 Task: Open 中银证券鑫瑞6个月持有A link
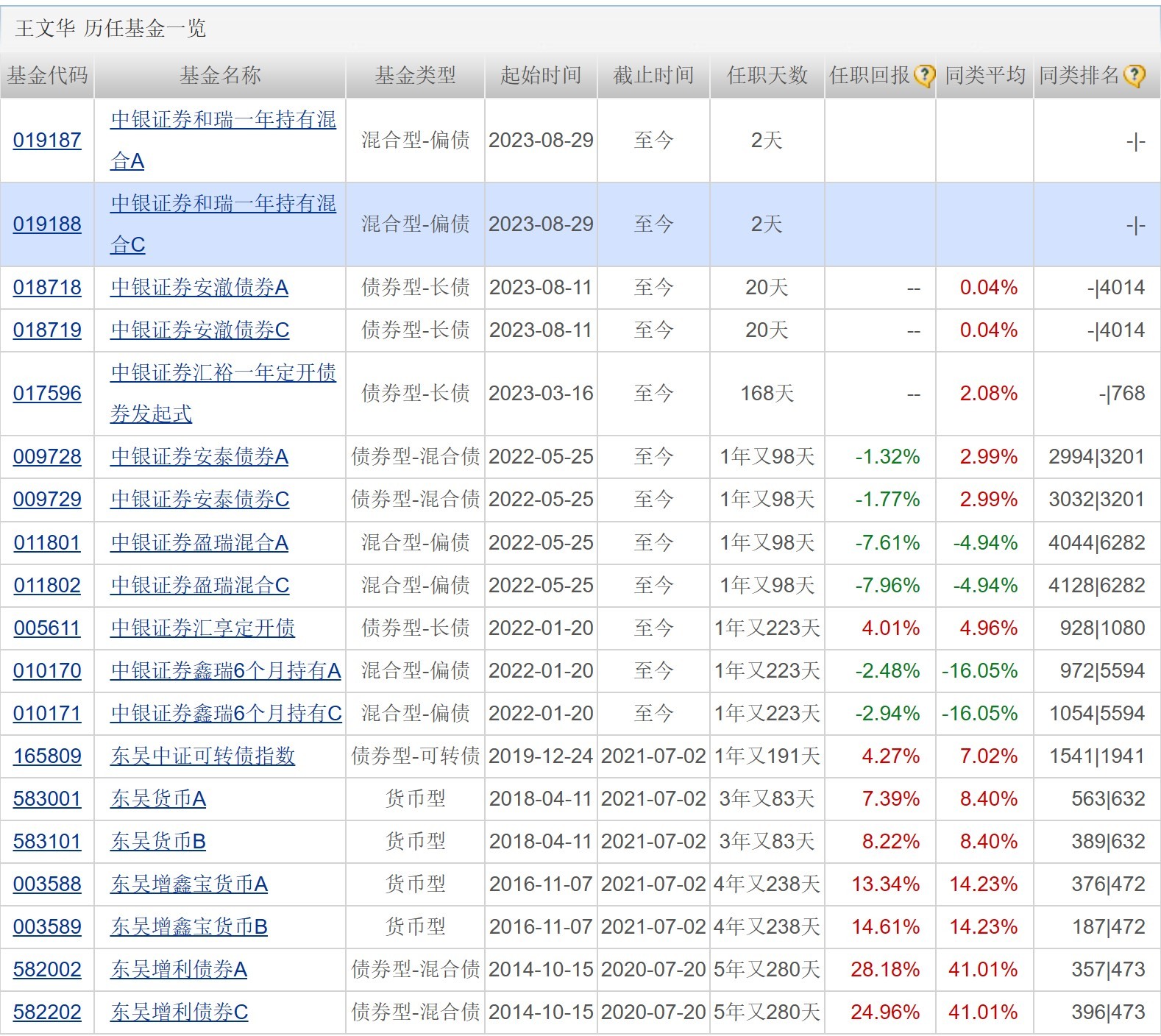pyautogui.click(x=226, y=670)
